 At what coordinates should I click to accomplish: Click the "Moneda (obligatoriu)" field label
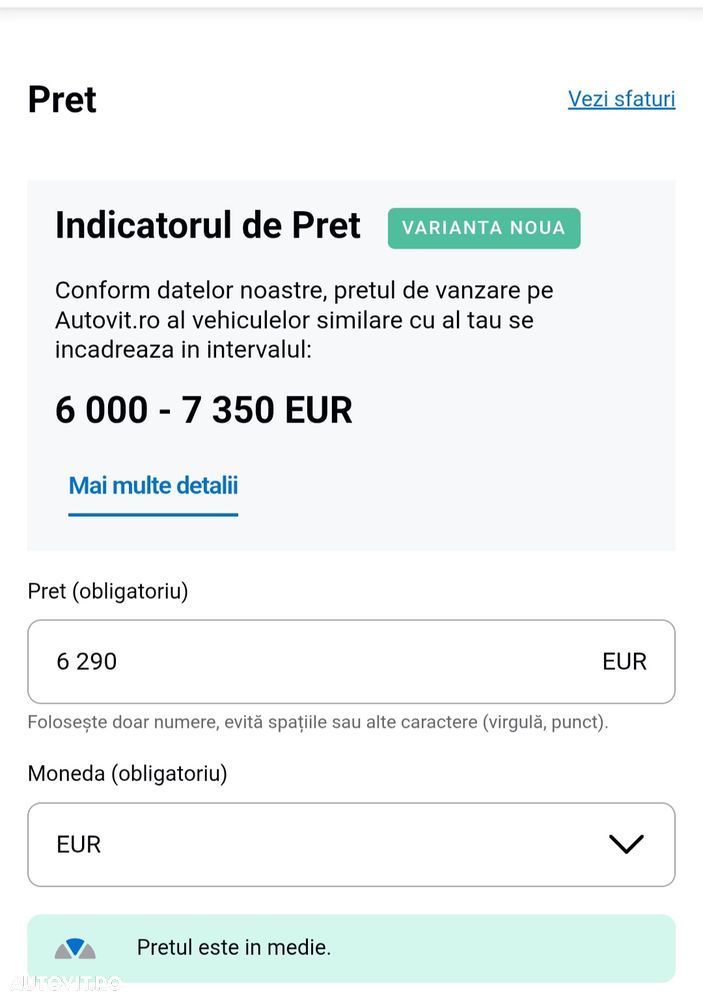pyautogui.click(x=127, y=773)
